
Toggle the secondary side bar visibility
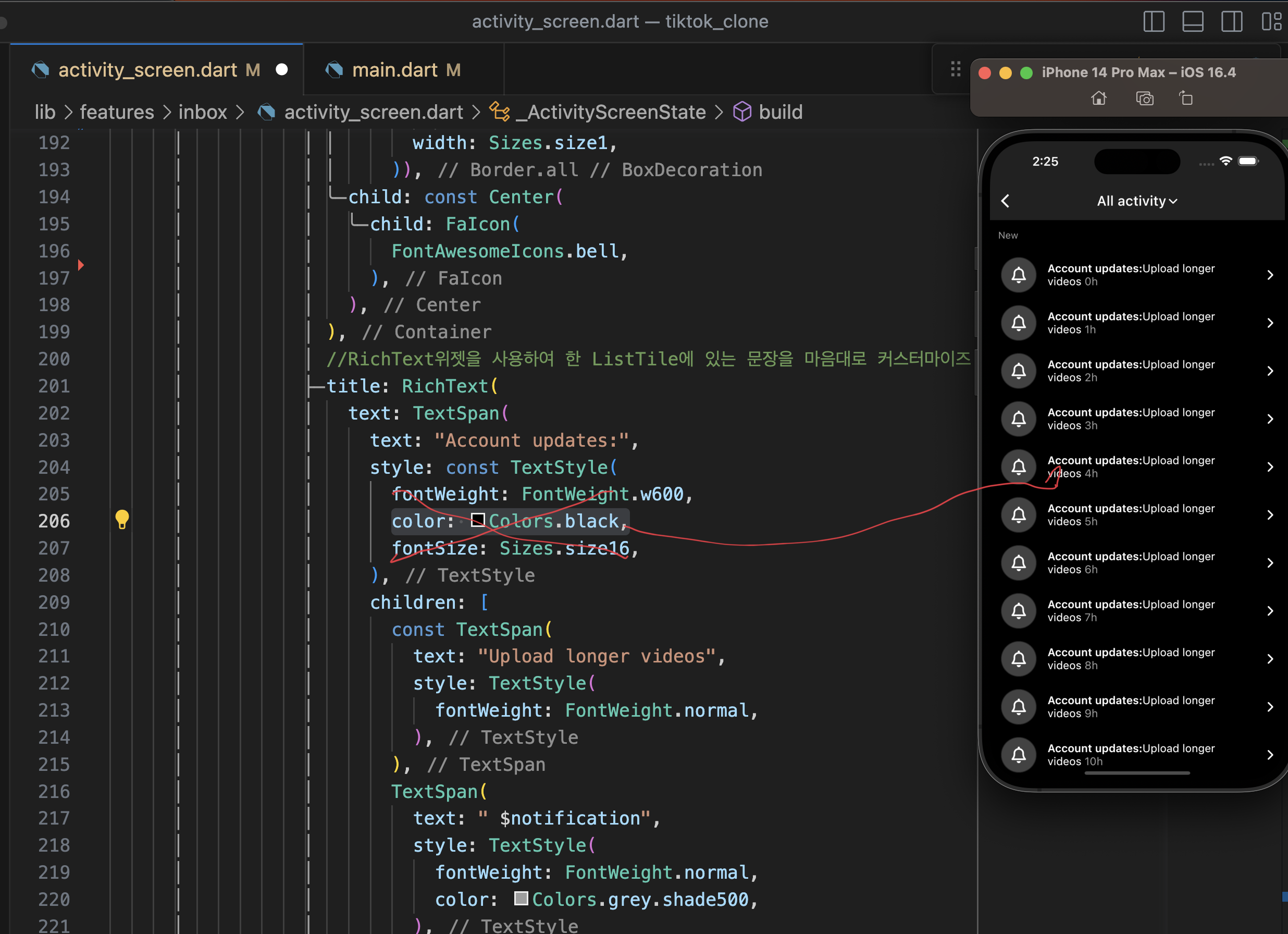pyautogui.click(x=1231, y=21)
